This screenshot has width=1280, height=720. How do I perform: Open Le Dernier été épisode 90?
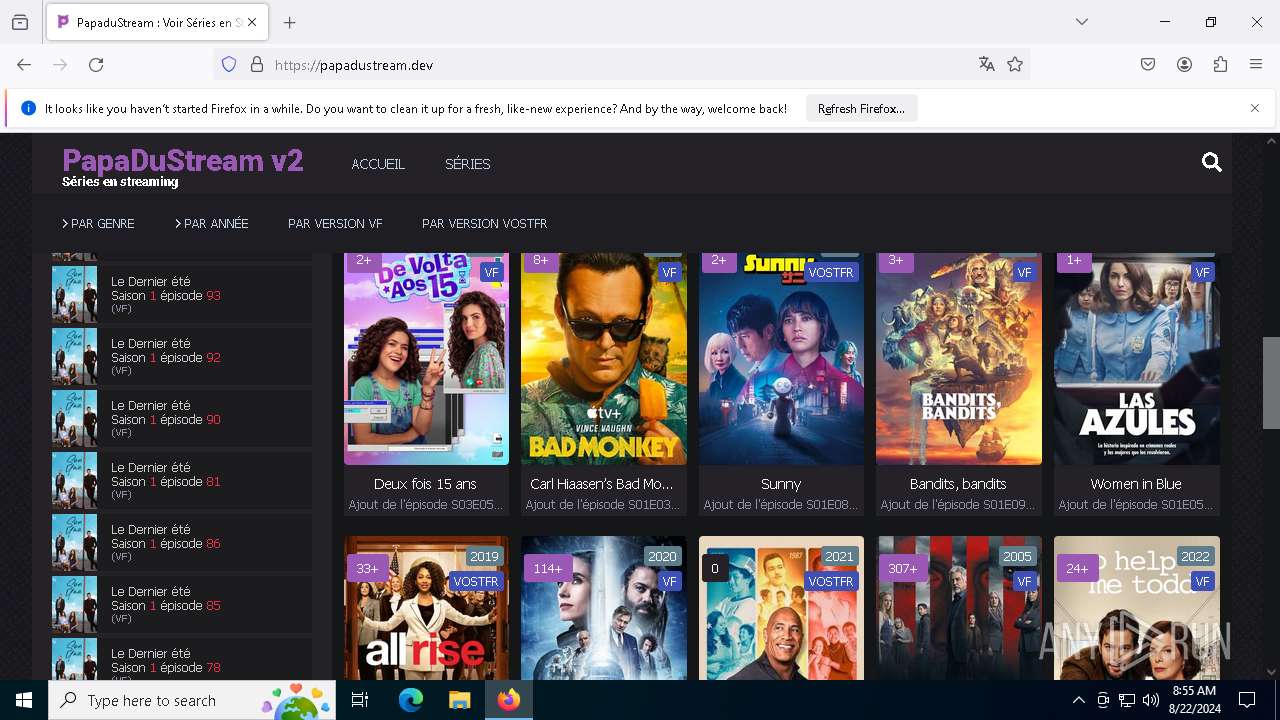[x=181, y=418]
